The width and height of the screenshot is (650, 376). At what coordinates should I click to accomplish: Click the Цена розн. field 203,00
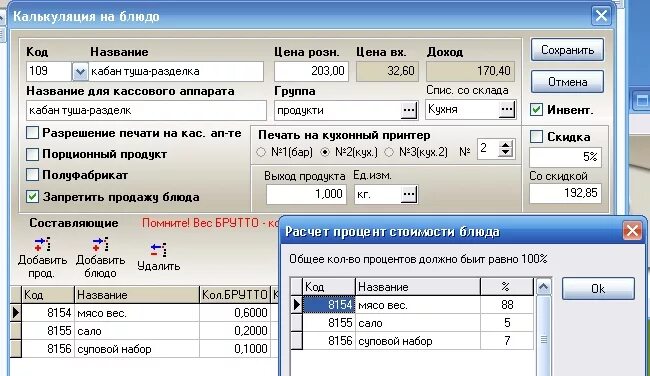click(311, 71)
